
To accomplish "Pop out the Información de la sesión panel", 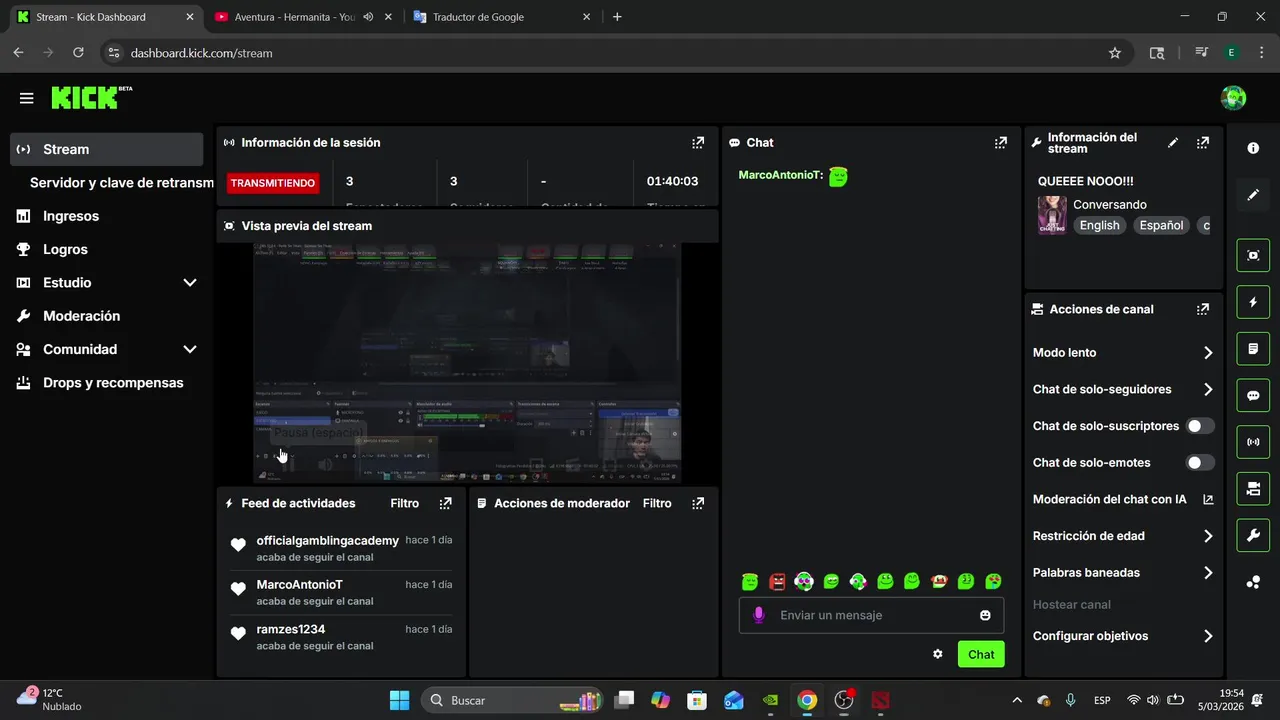I will click(x=698, y=143).
